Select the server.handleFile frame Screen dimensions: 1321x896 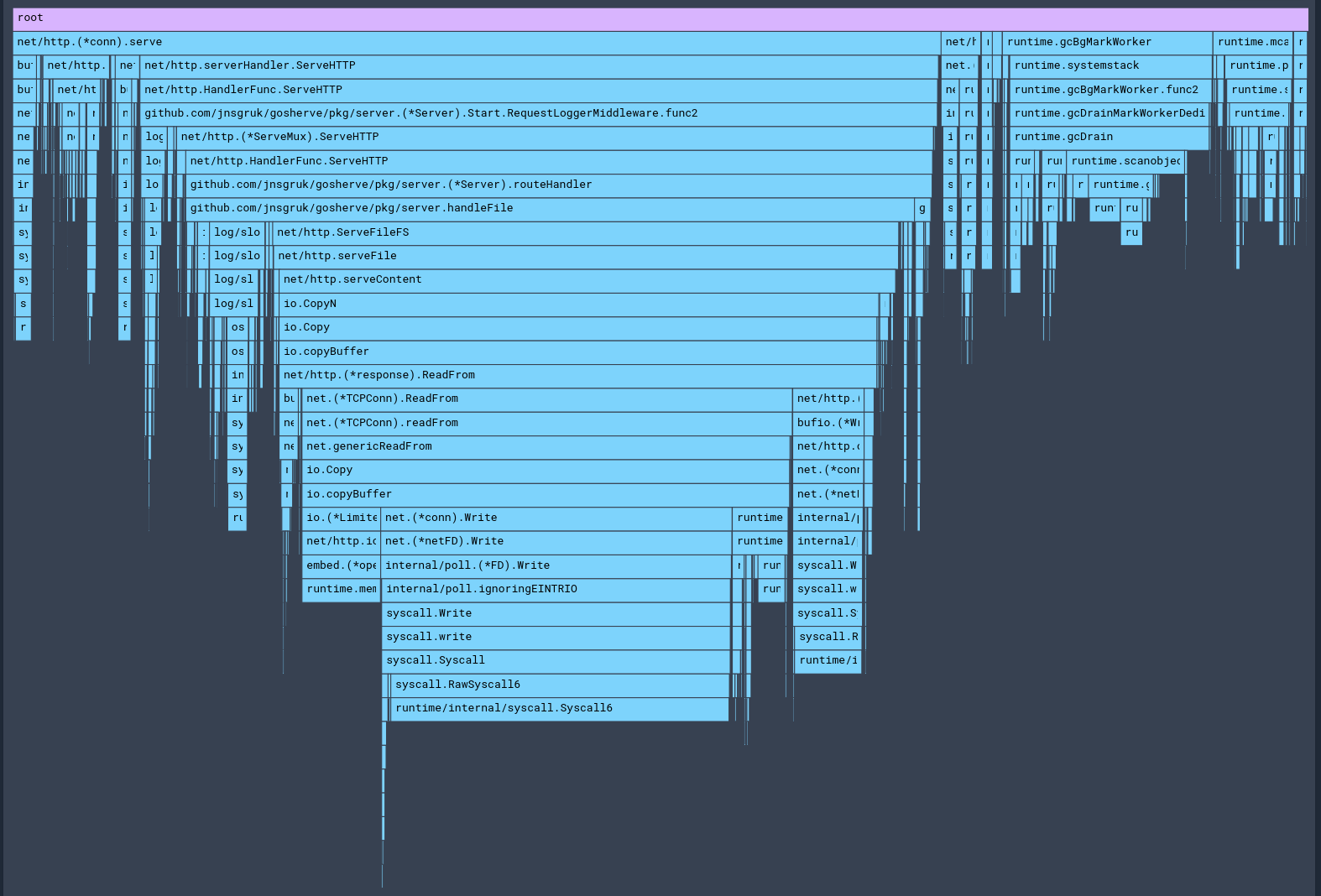click(x=550, y=209)
